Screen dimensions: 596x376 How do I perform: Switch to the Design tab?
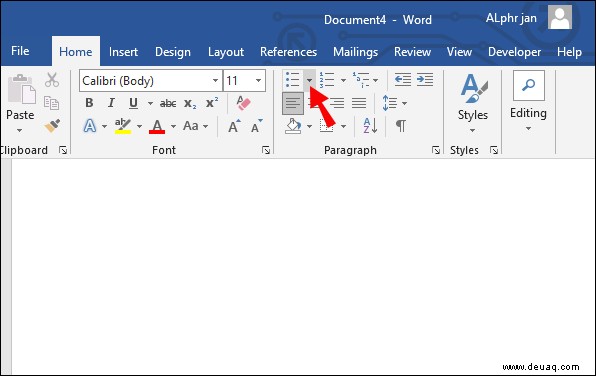pyautogui.click(x=173, y=52)
